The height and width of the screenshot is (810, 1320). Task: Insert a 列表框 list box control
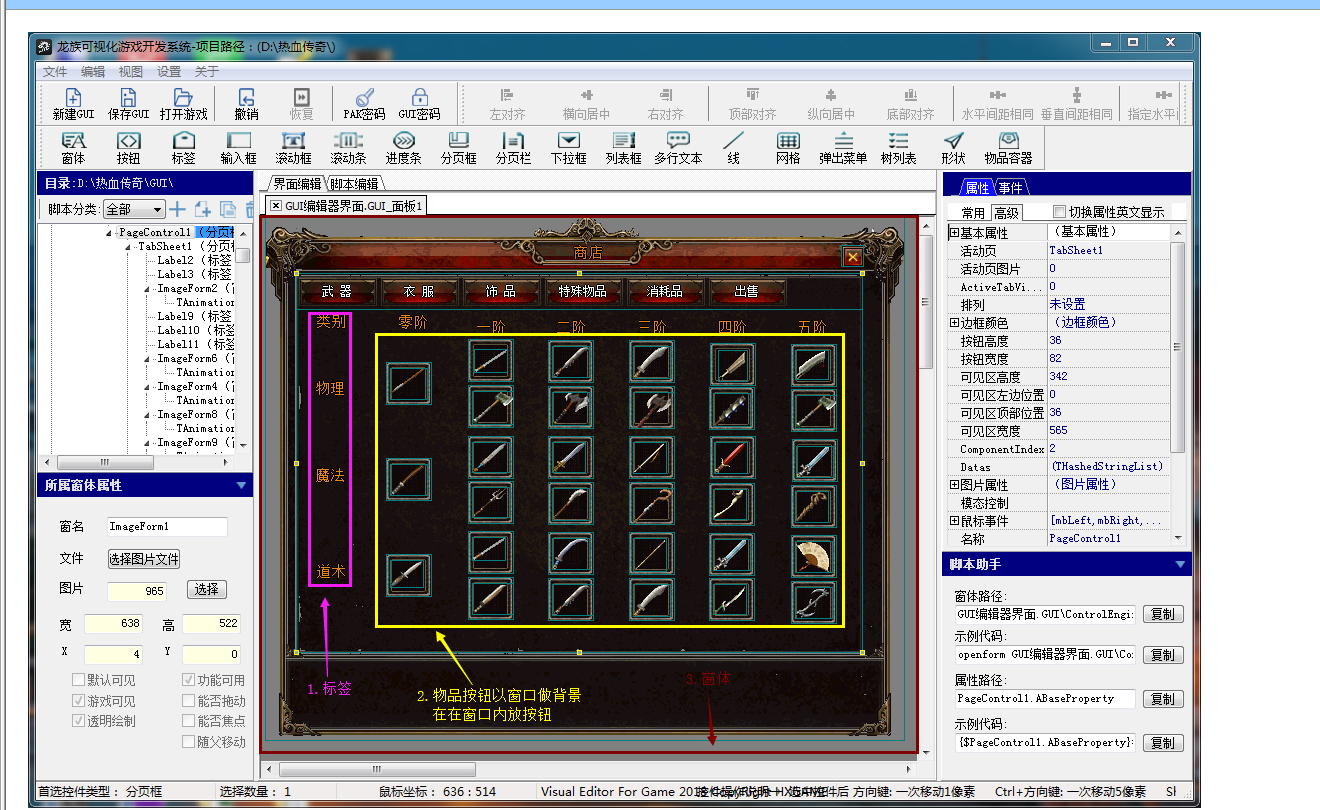point(623,148)
